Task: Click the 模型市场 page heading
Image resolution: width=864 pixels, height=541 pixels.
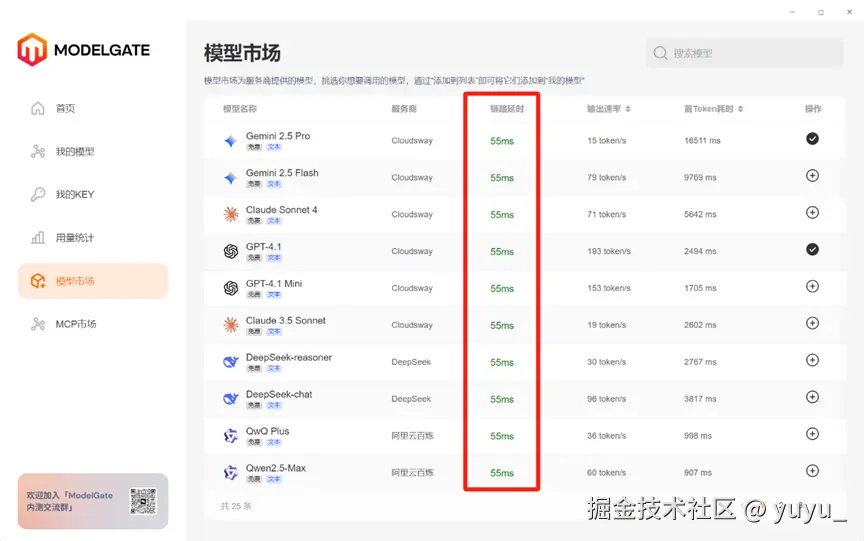Action: [x=242, y=53]
